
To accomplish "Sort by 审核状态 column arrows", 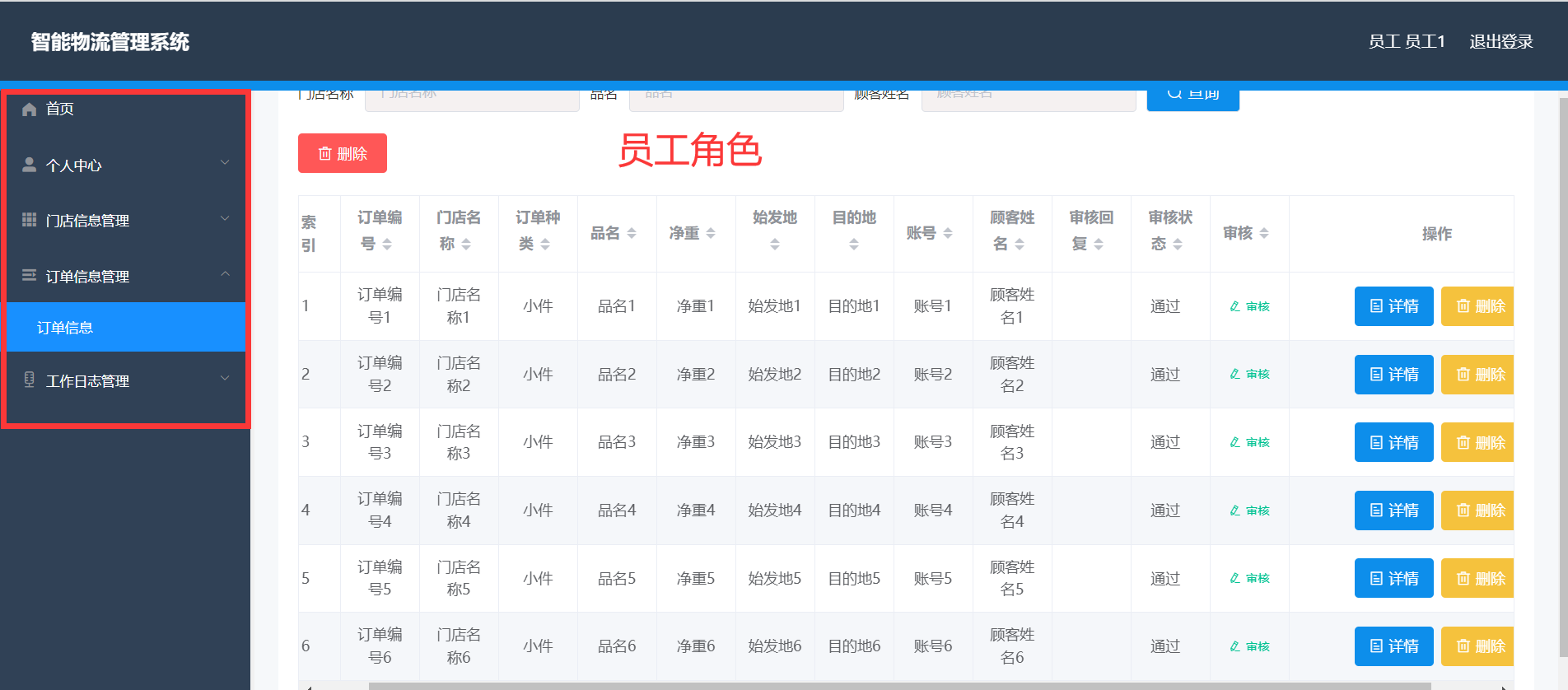I will click(1178, 245).
